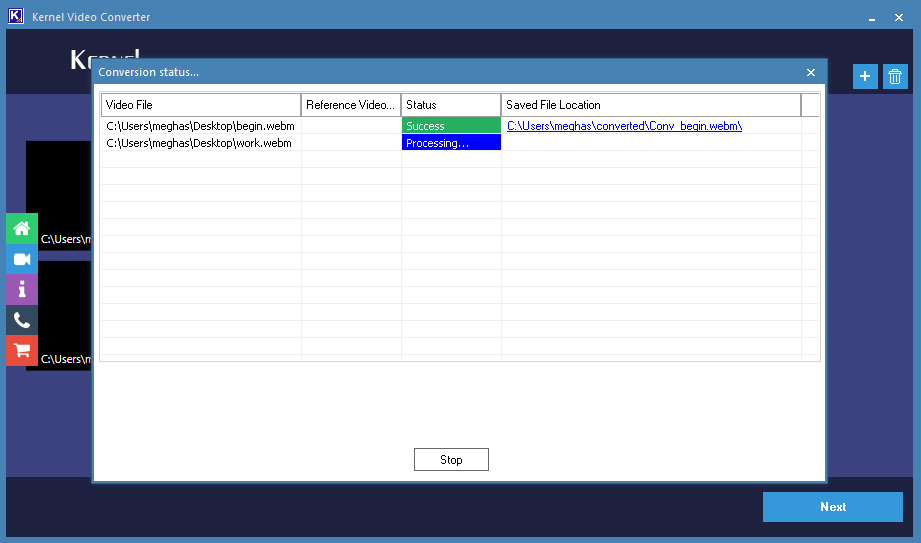Stop the conversion with the Stop button
921x543 pixels.
pyautogui.click(x=451, y=460)
